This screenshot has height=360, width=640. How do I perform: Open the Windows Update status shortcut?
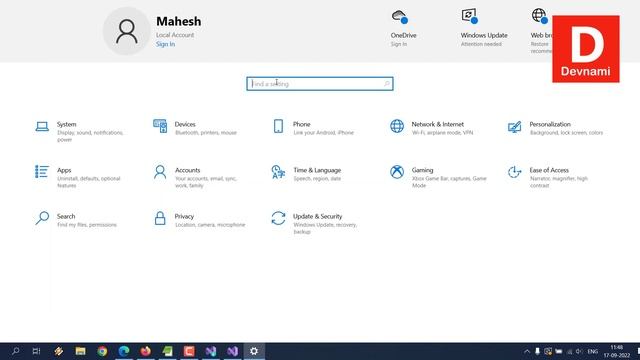484,28
